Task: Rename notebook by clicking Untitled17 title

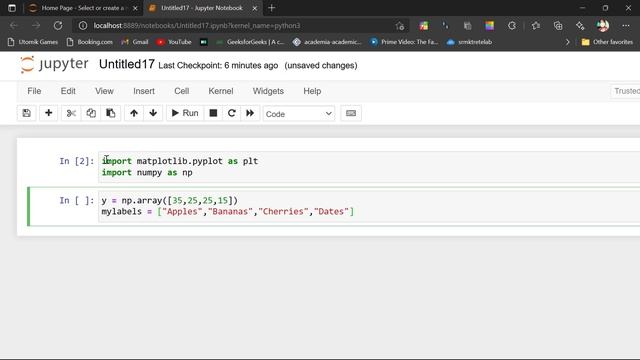Action: (127, 64)
